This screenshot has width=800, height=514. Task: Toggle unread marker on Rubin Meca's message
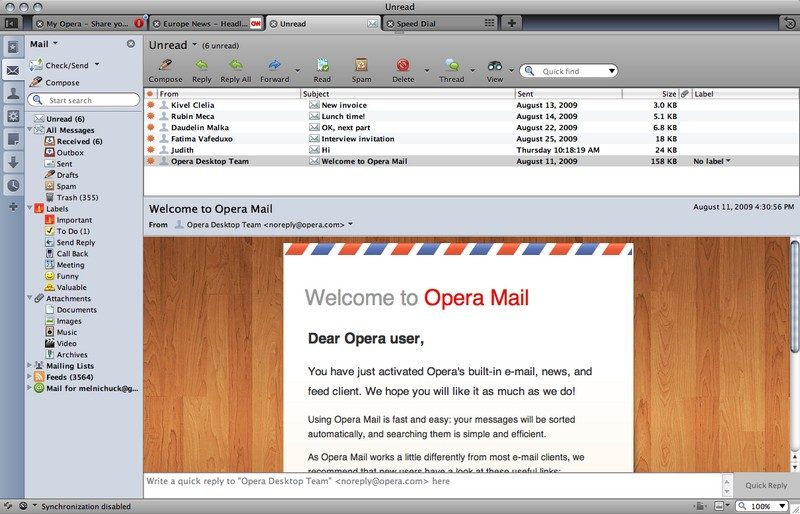[x=151, y=116]
